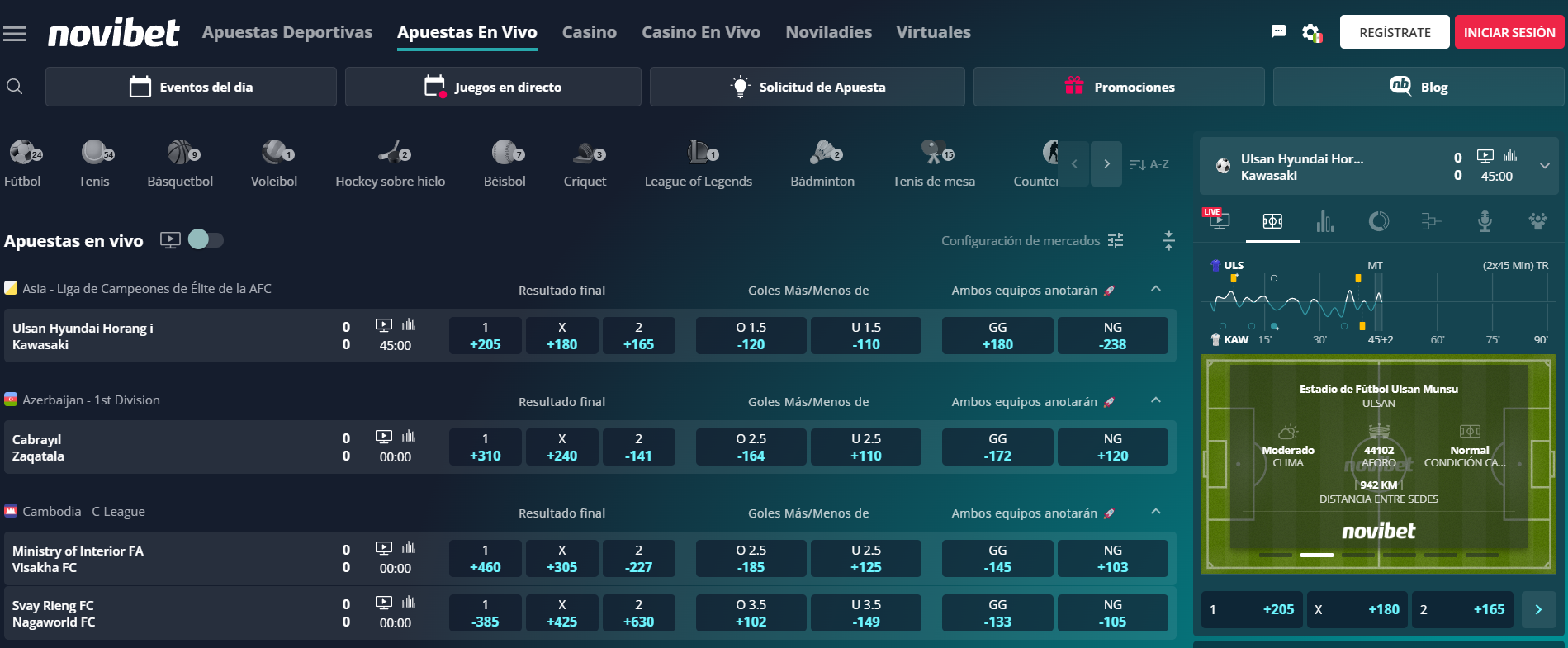Open stream icon for Svay Rieng match
1568x648 pixels.
384,602
